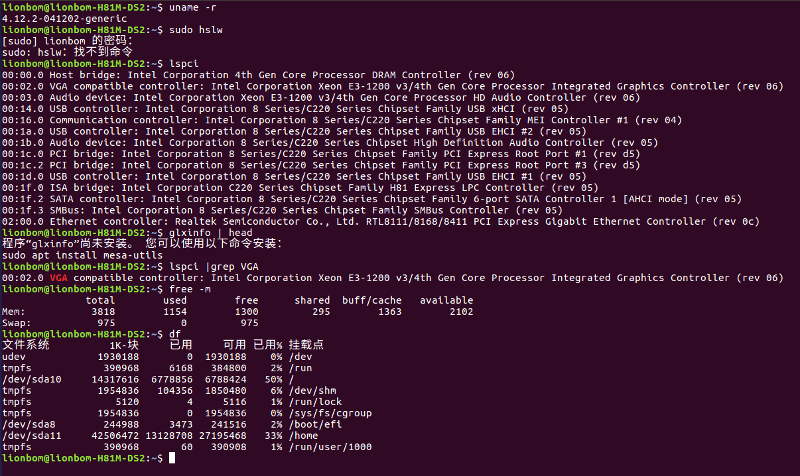Click the red highlighted VGA grep match
The image size is (800, 476).
tap(59, 278)
